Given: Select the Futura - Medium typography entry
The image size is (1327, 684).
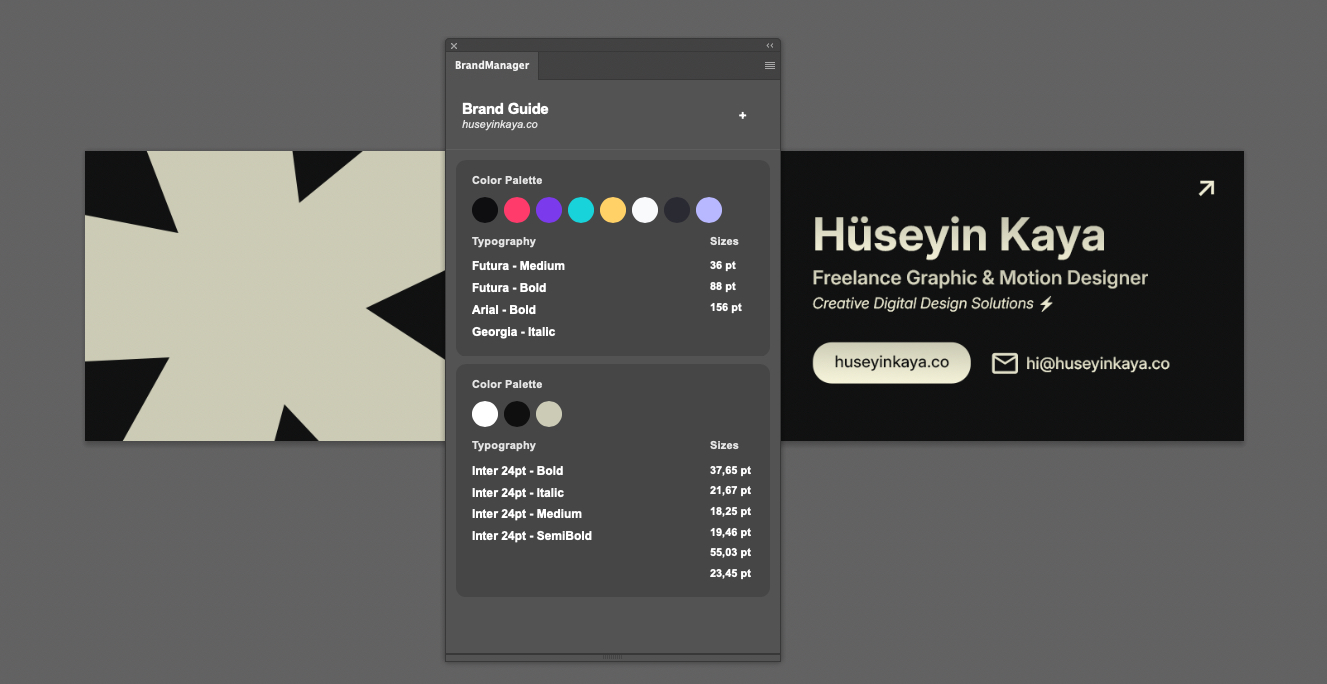Looking at the screenshot, I should pyautogui.click(x=518, y=266).
